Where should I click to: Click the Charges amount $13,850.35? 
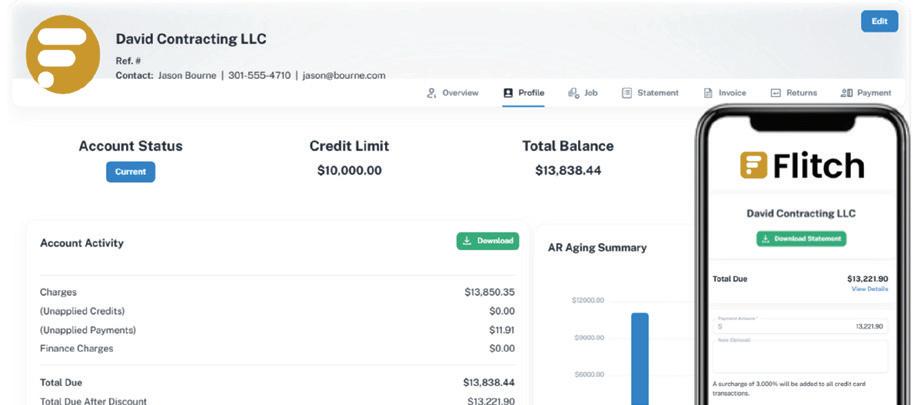coord(489,292)
